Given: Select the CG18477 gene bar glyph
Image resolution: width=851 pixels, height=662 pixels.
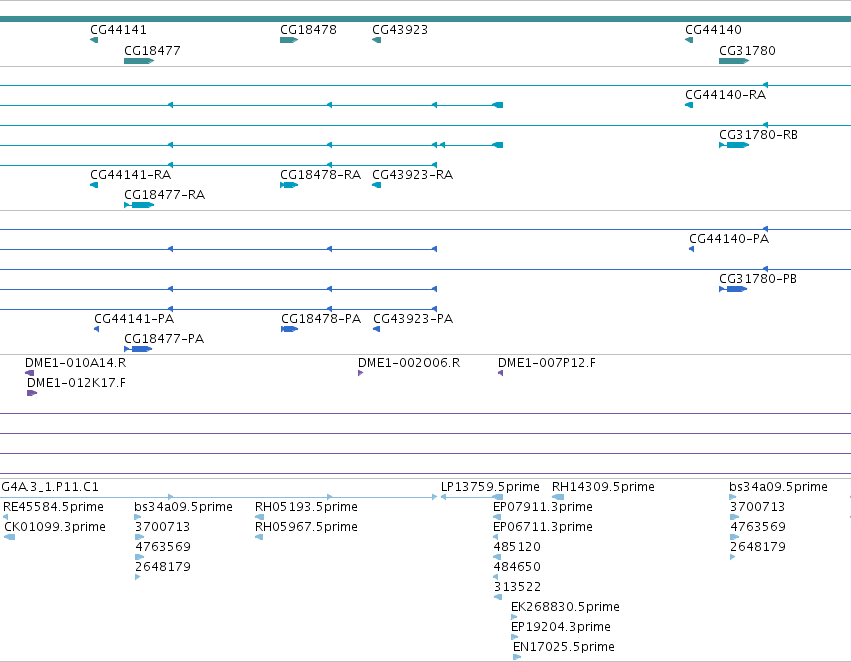Looking at the screenshot, I should 139,61.
